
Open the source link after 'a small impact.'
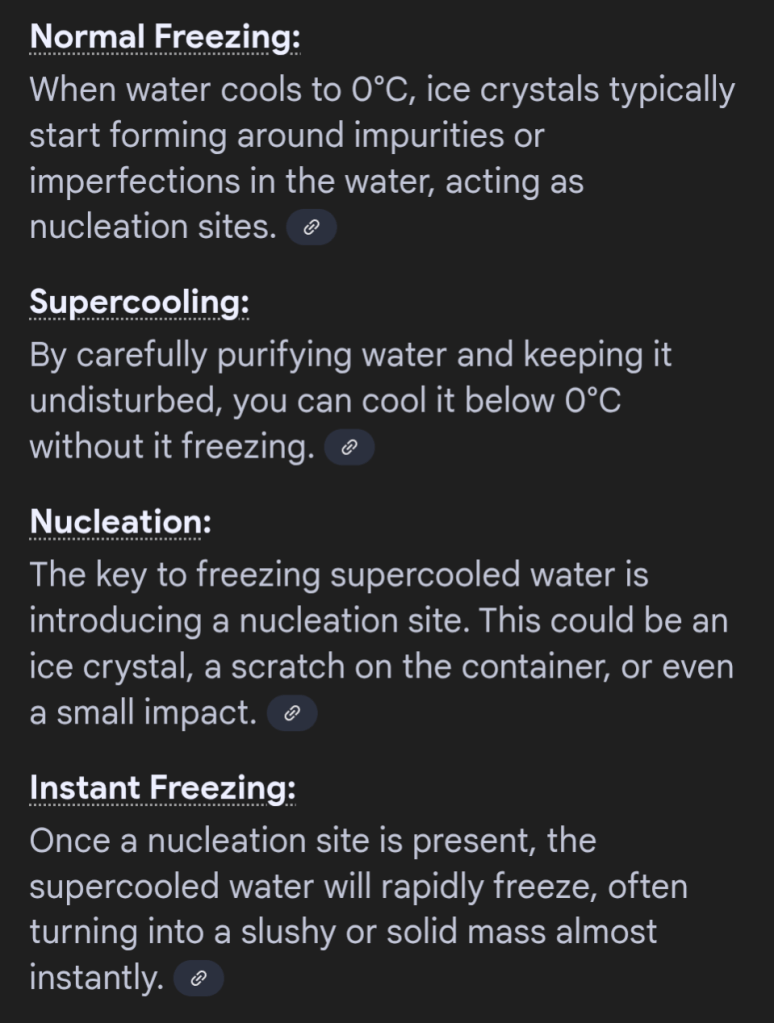292,714
